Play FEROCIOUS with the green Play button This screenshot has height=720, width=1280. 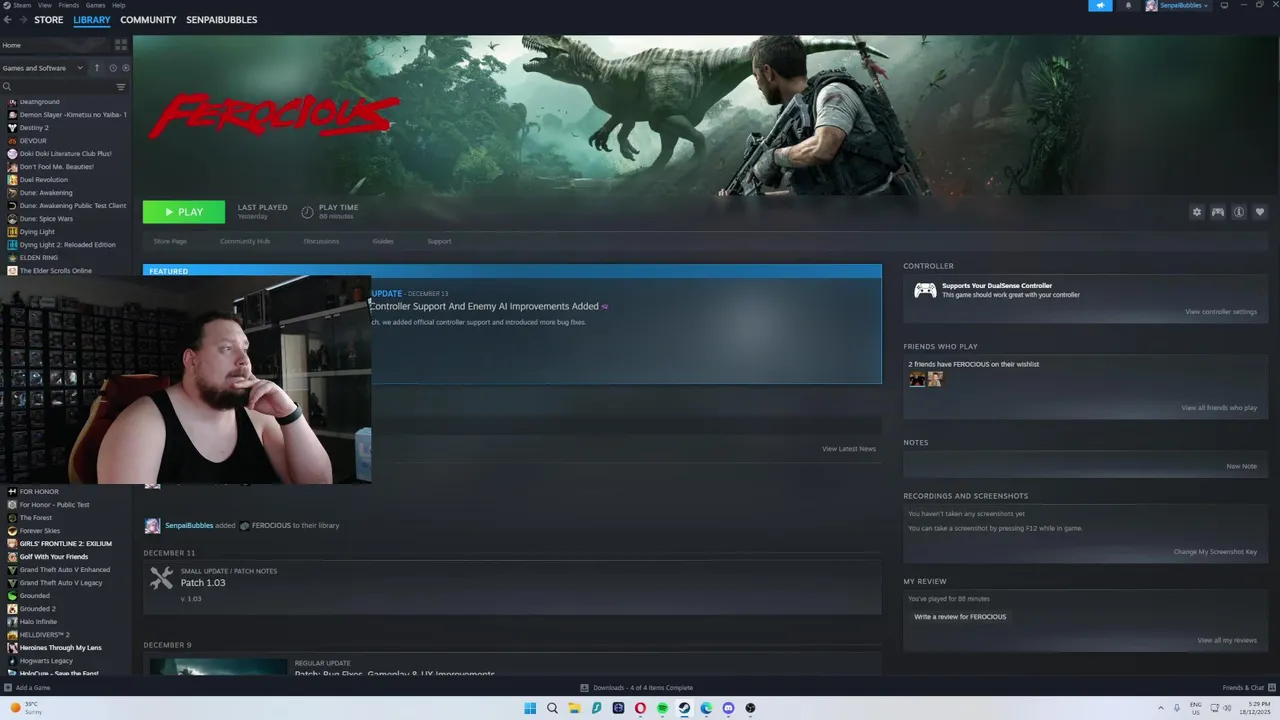(x=184, y=212)
